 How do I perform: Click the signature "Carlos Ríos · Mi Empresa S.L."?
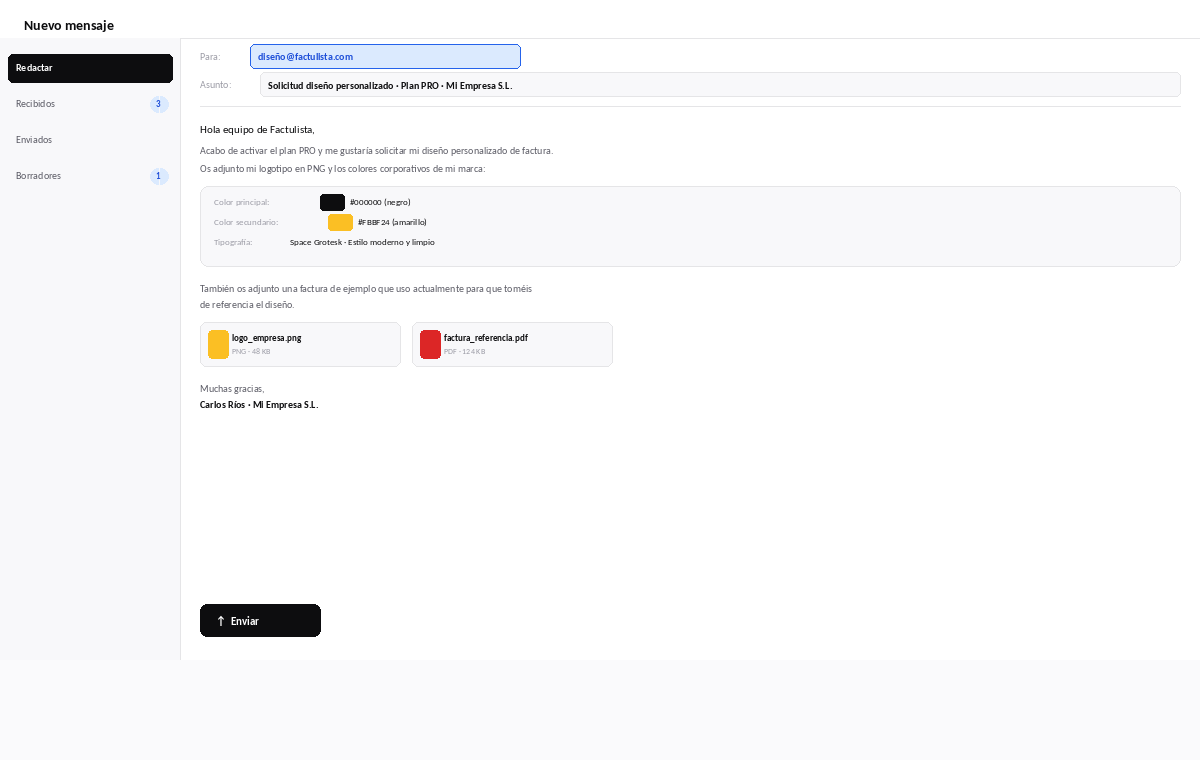point(259,405)
